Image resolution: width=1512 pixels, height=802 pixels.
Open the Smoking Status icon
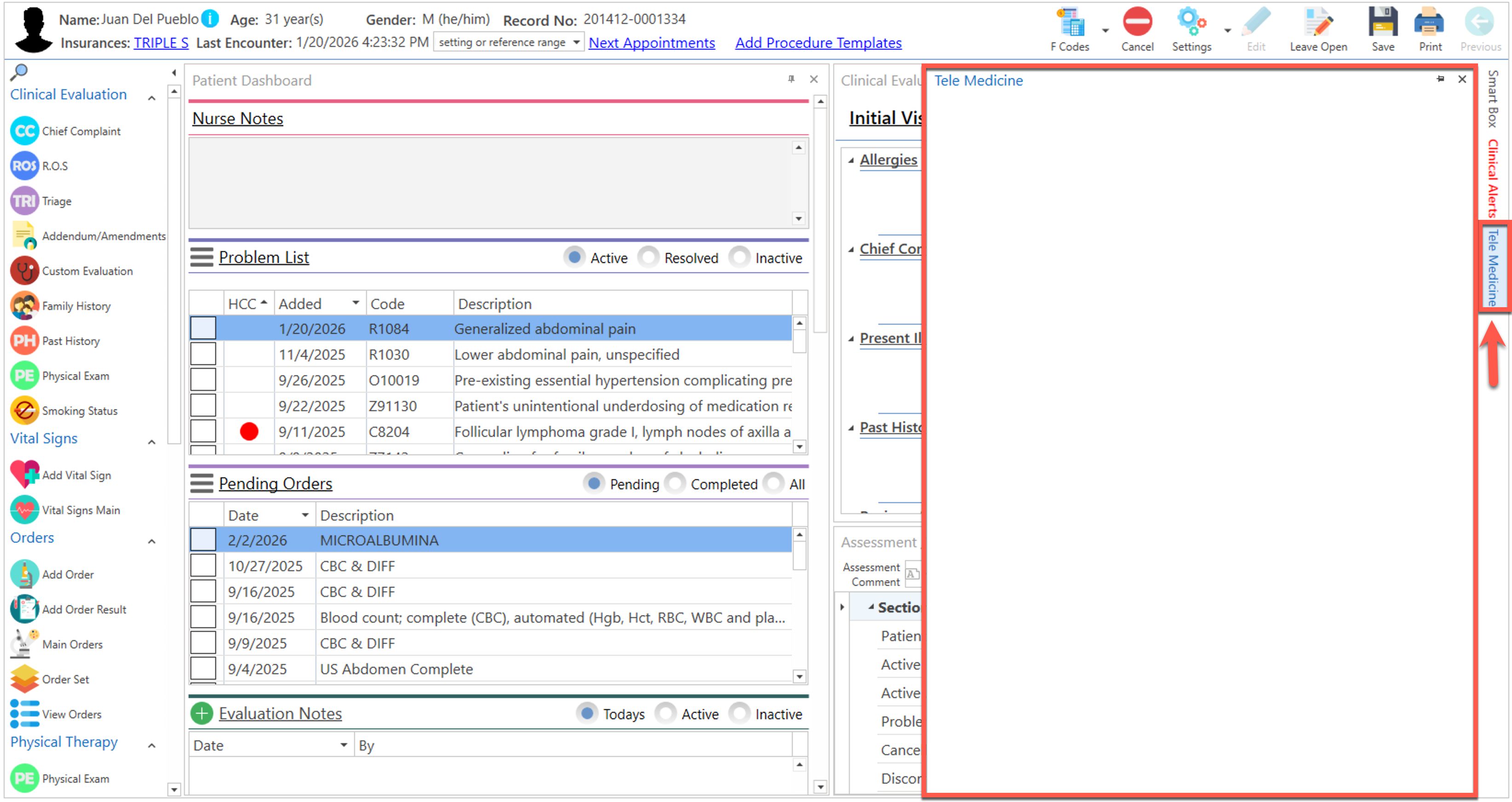(x=24, y=410)
